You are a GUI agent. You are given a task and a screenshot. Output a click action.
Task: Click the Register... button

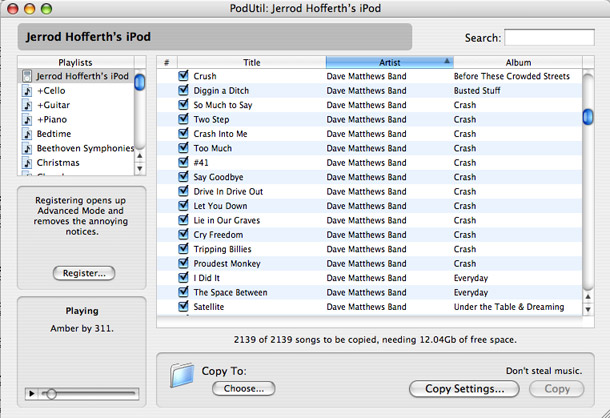84,273
